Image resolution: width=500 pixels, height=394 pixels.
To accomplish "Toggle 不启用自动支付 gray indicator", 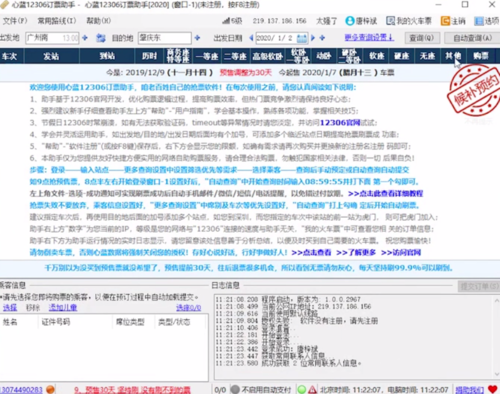I will [235, 389].
